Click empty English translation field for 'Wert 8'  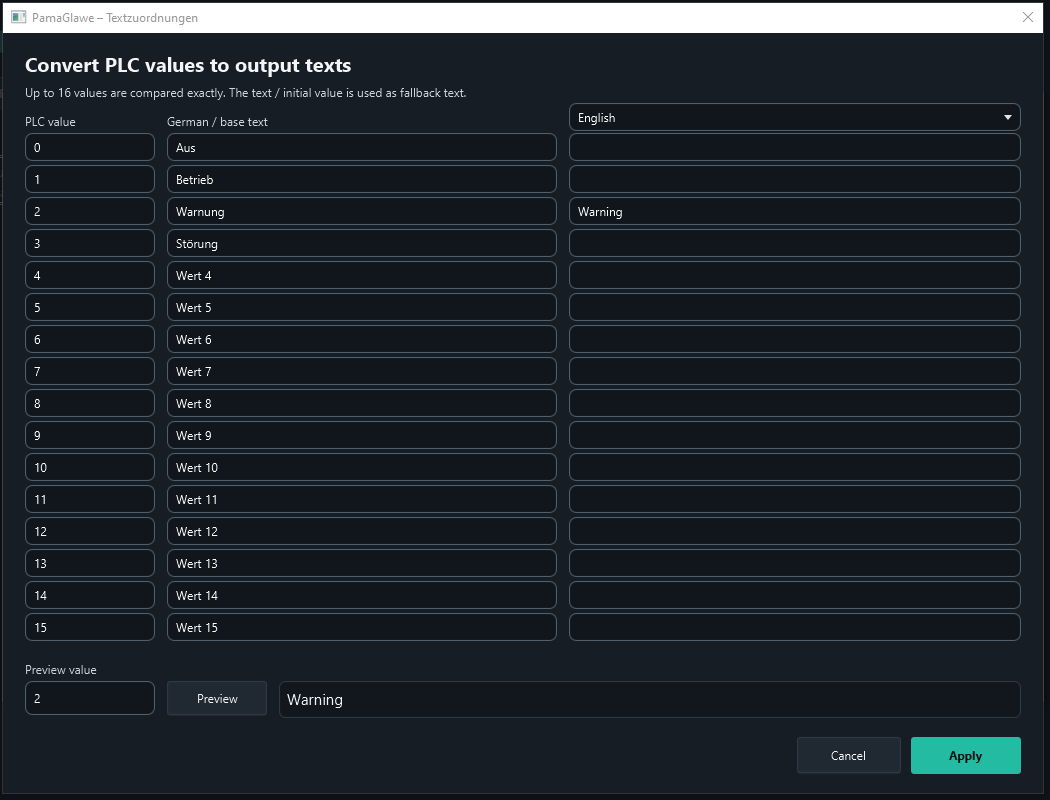coord(794,403)
